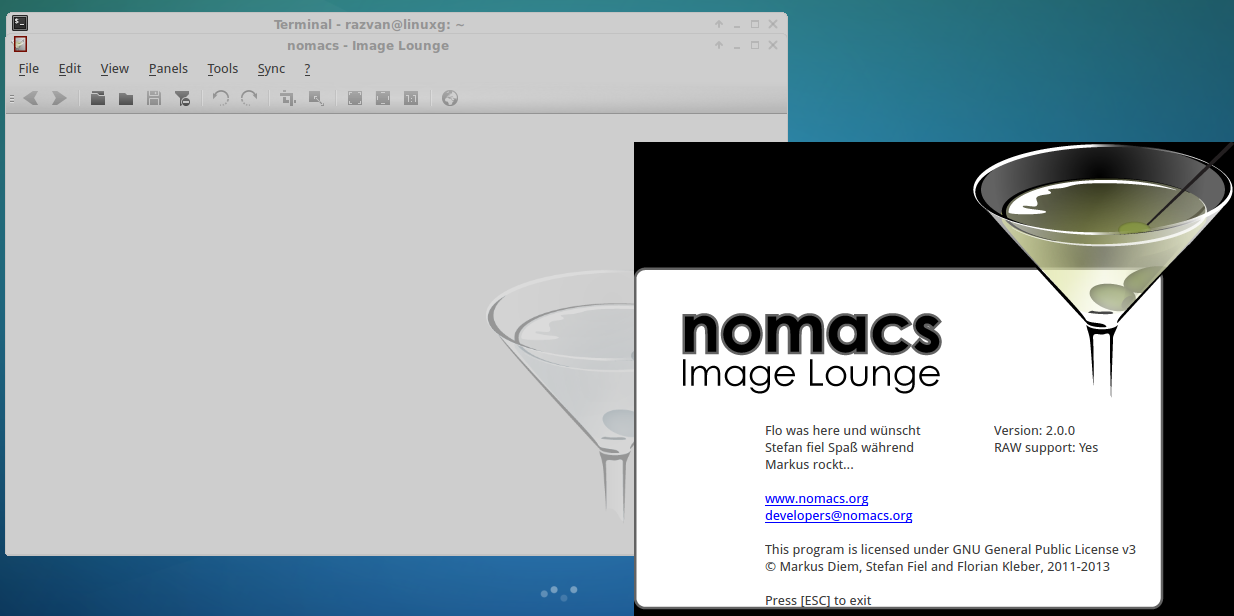Crop the image with the crop tool
Viewport: 1234px width, 616px height.
(x=287, y=98)
